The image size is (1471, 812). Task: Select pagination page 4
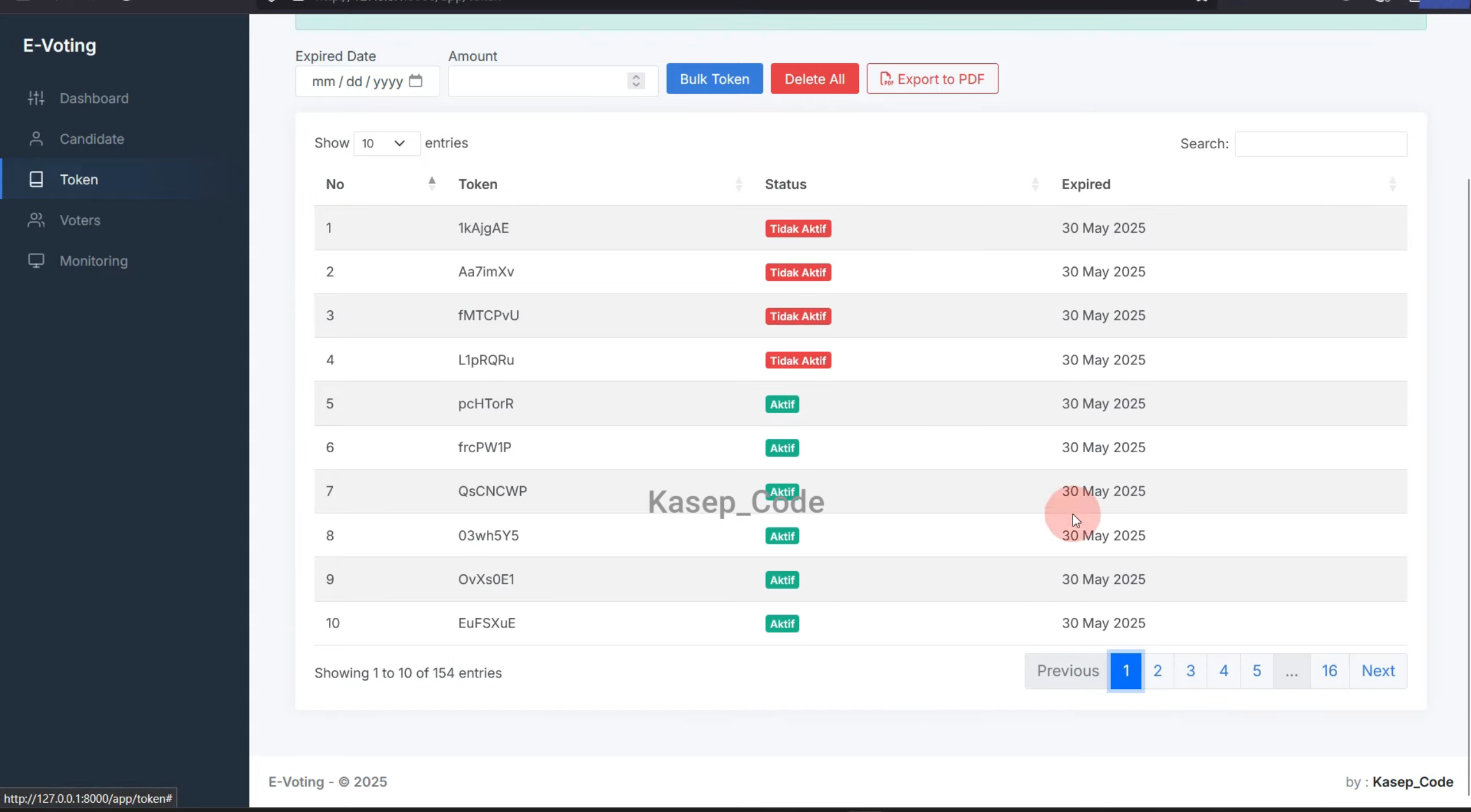click(x=1224, y=671)
